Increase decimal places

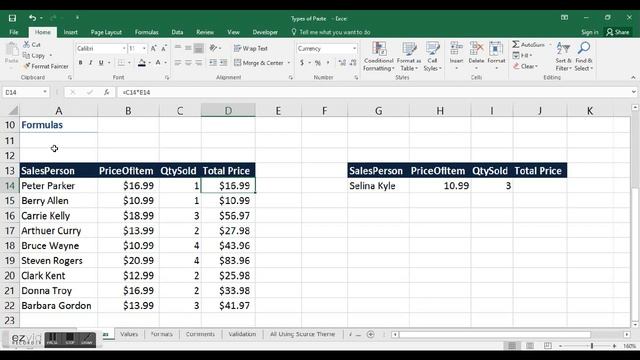[342, 63]
